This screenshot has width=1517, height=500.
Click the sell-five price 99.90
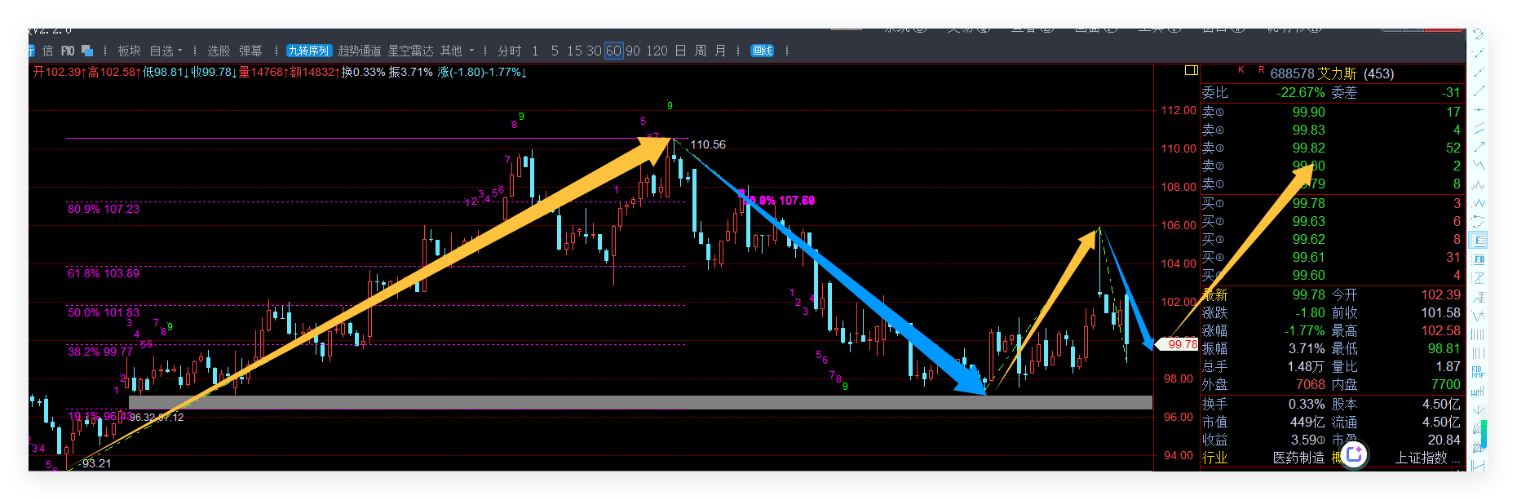(1308, 112)
